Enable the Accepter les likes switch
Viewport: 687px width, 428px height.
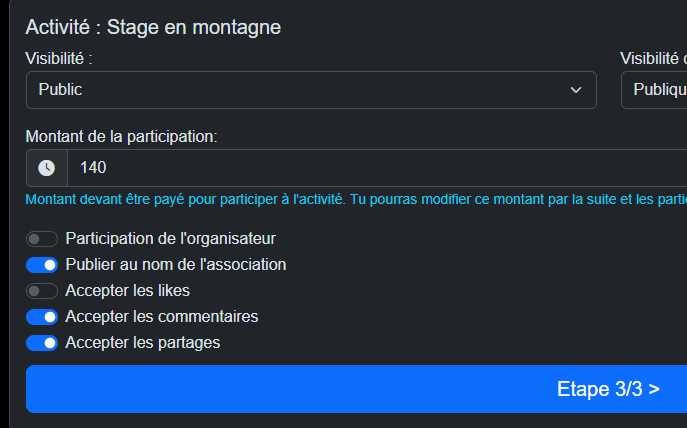click(x=42, y=291)
